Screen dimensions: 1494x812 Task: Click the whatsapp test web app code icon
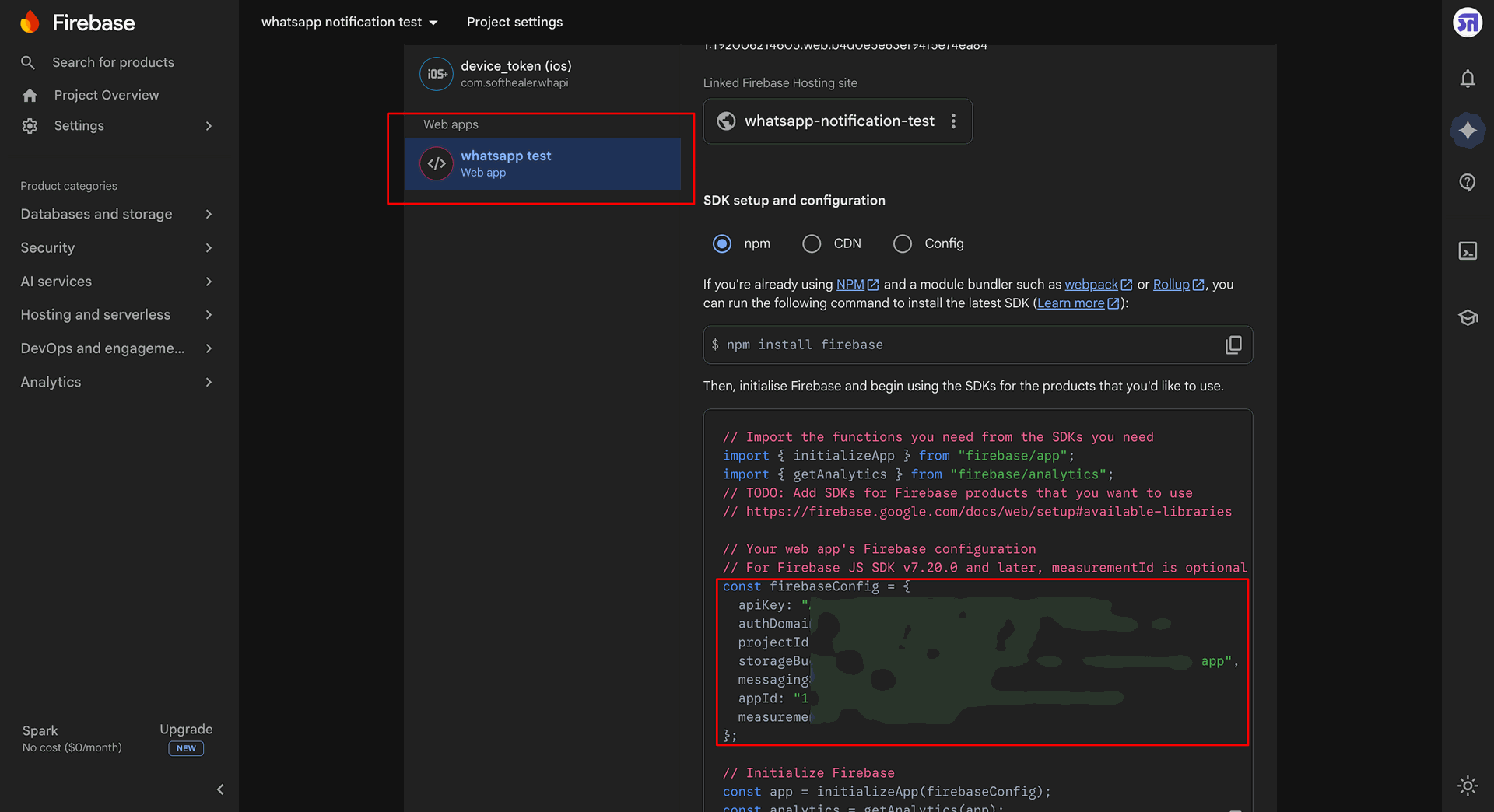437,163
